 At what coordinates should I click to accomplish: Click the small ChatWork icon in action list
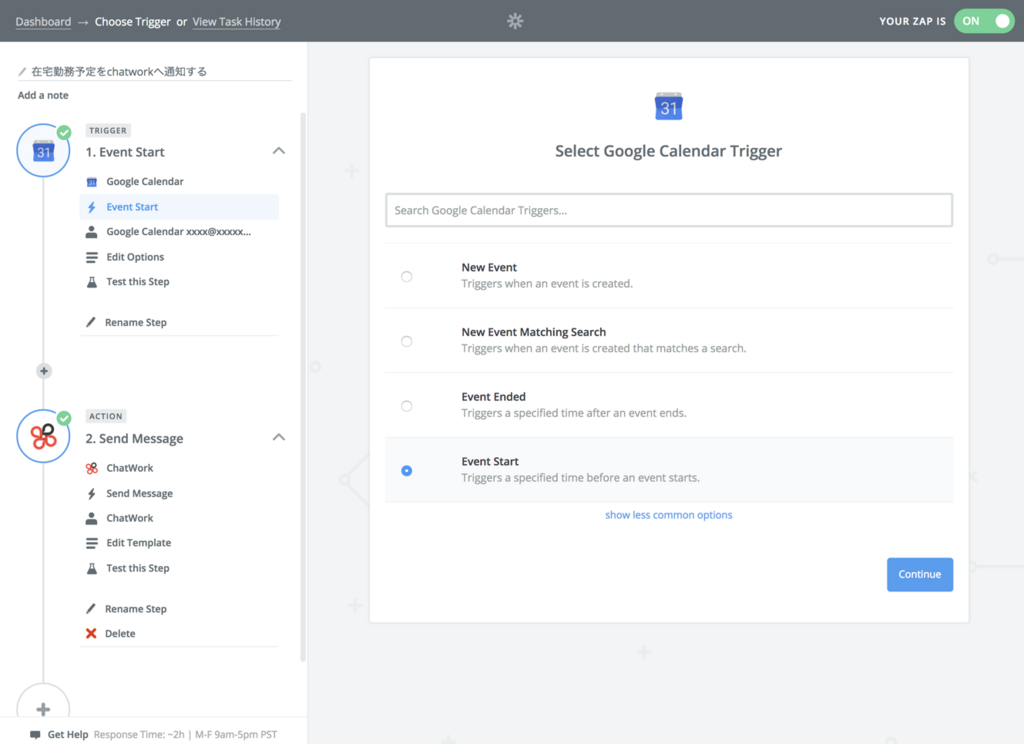coord(92,468)
